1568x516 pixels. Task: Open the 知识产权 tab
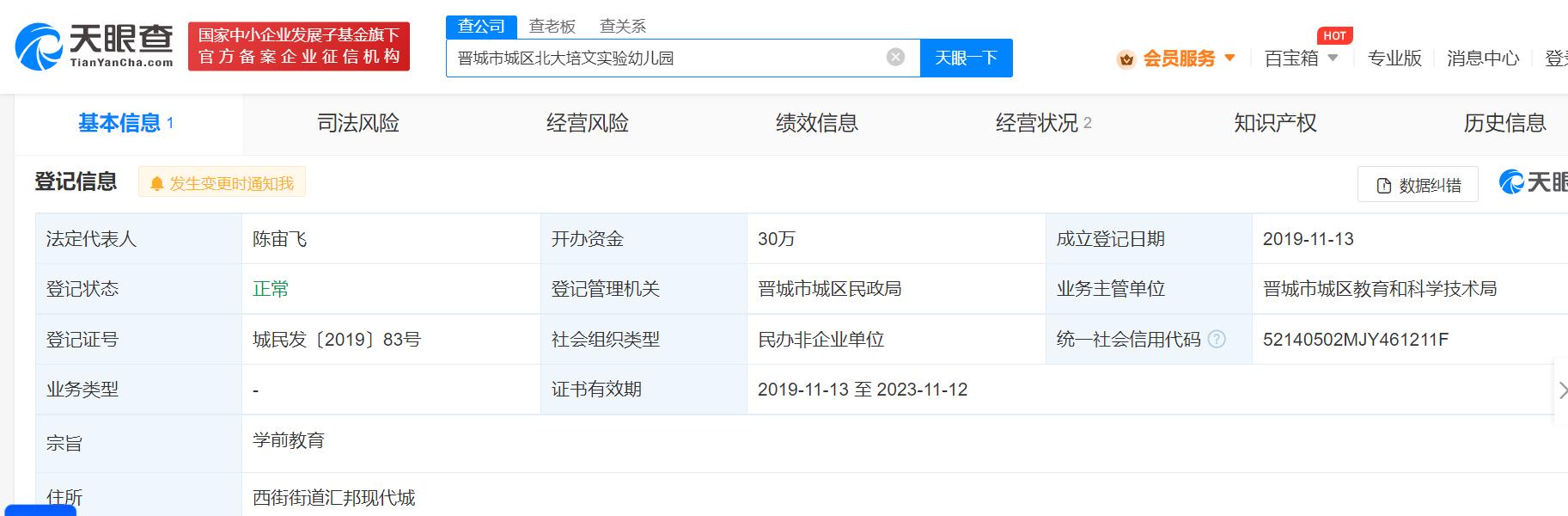1276,124
